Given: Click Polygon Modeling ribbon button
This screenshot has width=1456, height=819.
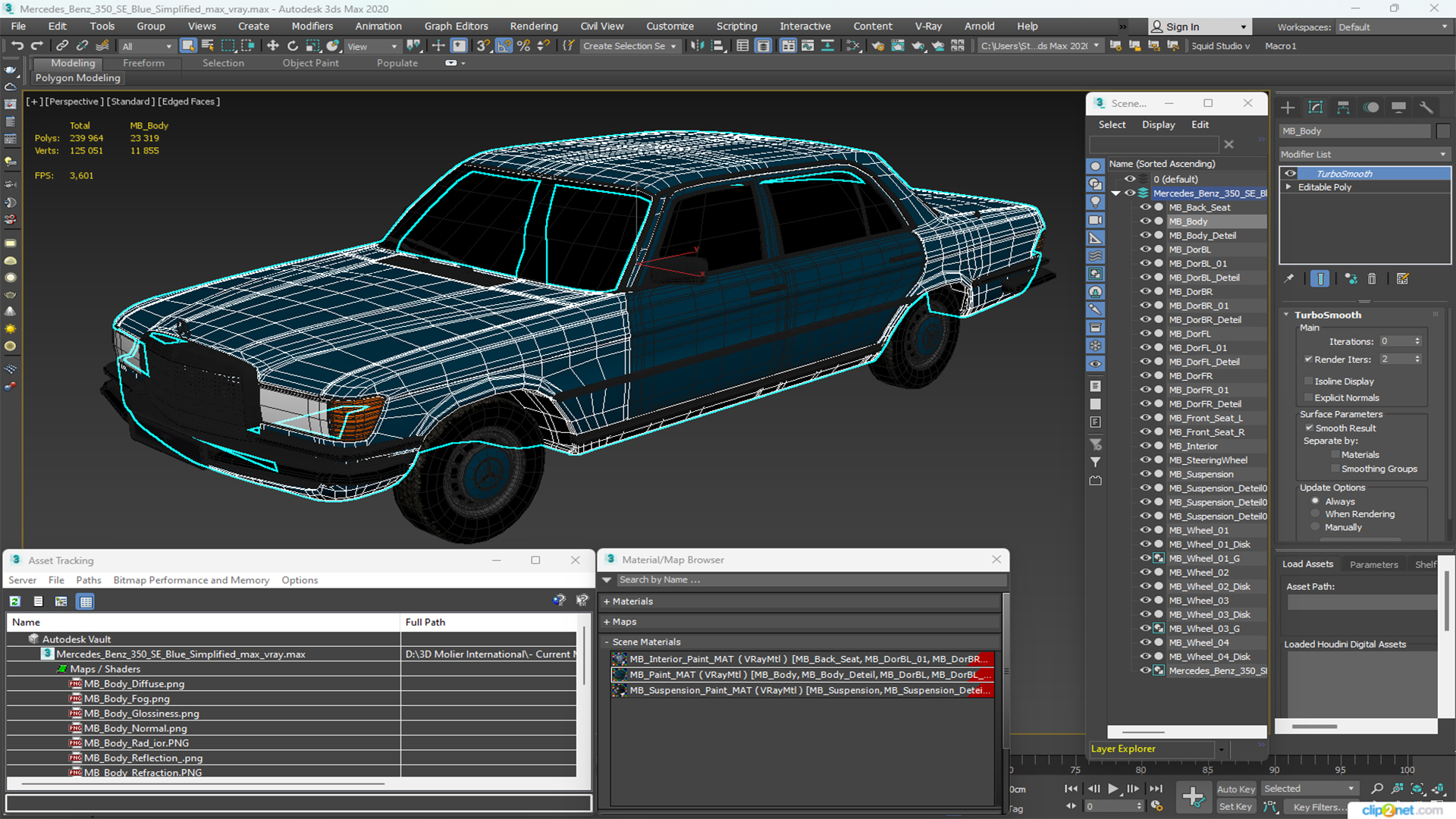Looking at the screenshot, I should click(78, 78).
